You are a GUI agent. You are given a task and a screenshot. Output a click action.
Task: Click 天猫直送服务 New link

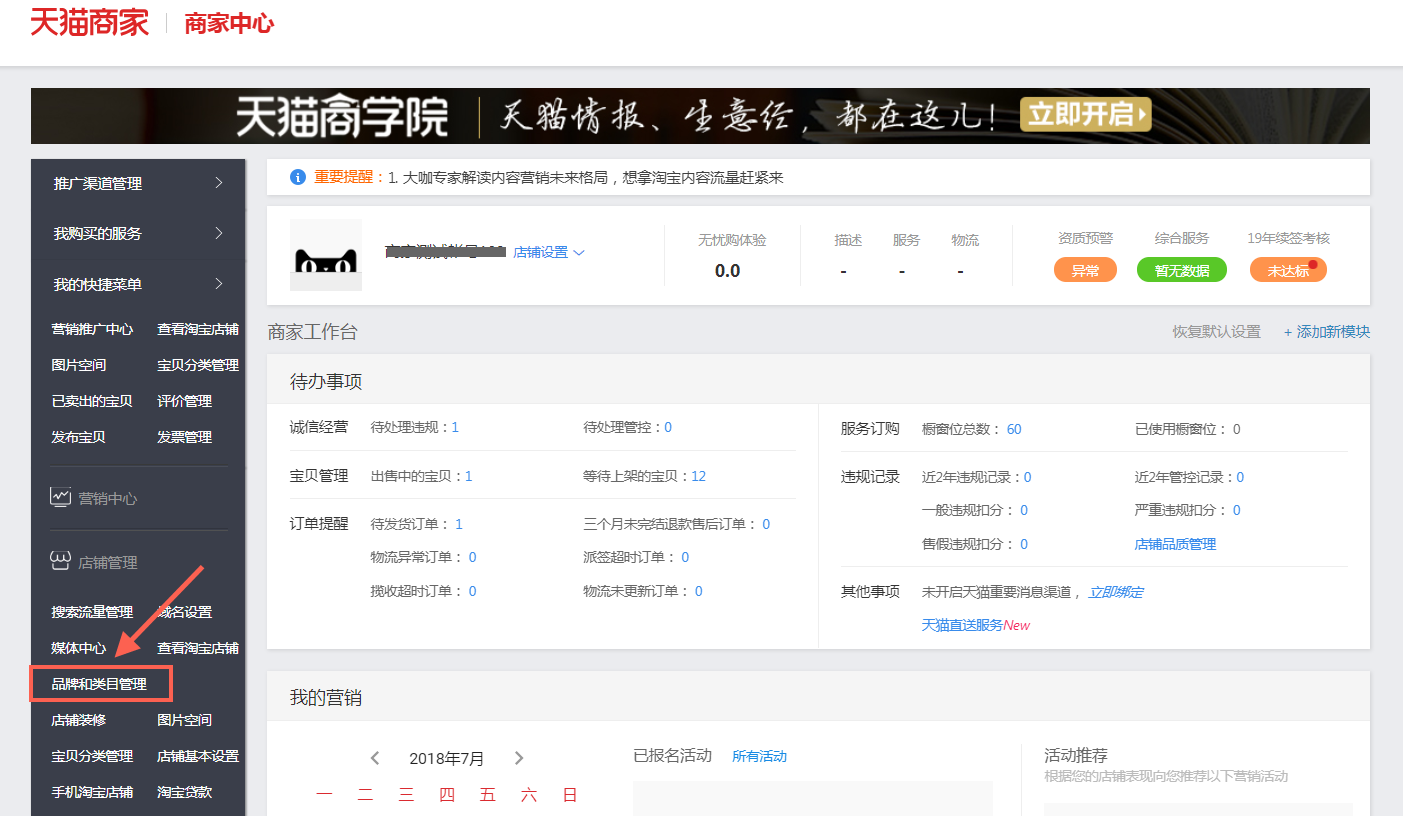tap(975, 625)
